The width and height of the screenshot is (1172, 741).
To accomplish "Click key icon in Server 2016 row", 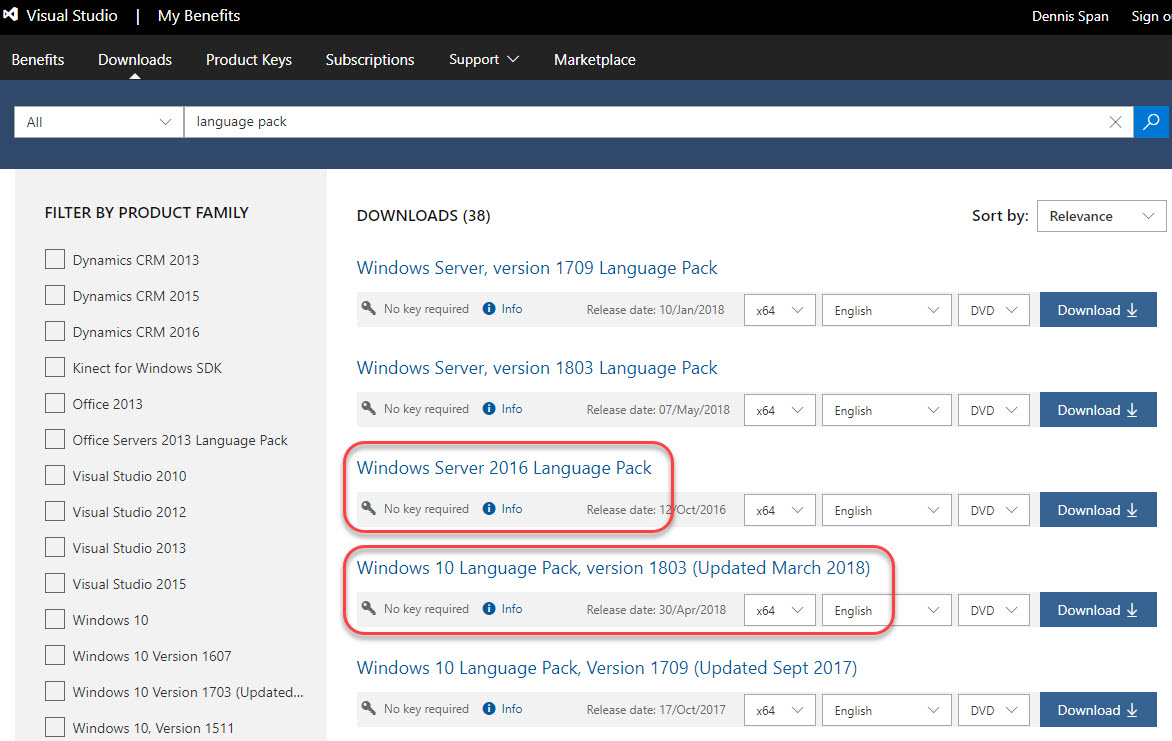I will click(x=368, y=508).
